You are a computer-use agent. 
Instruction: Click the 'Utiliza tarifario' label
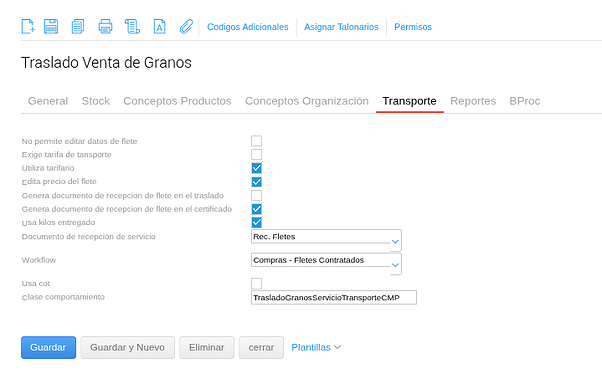48,168
